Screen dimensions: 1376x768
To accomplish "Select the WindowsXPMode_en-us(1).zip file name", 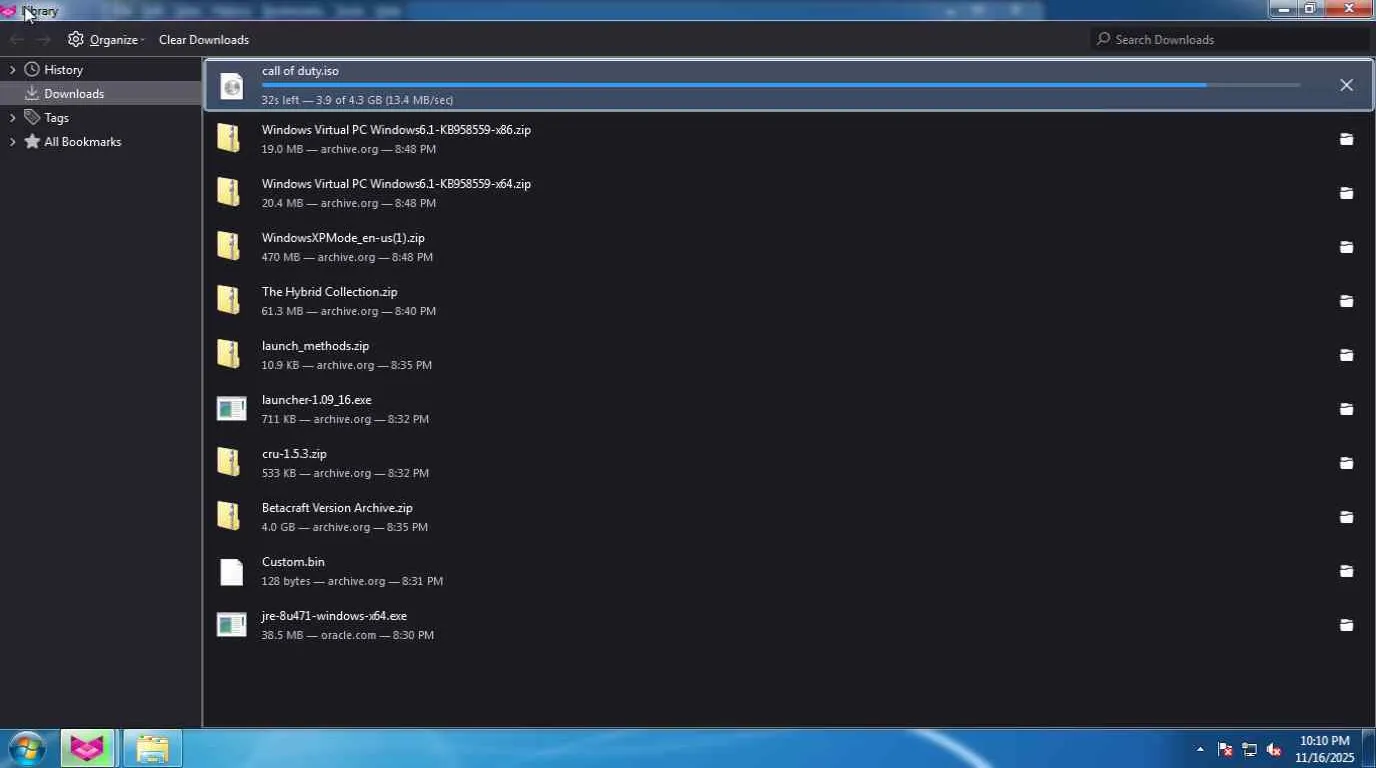I will coord(343,238).
